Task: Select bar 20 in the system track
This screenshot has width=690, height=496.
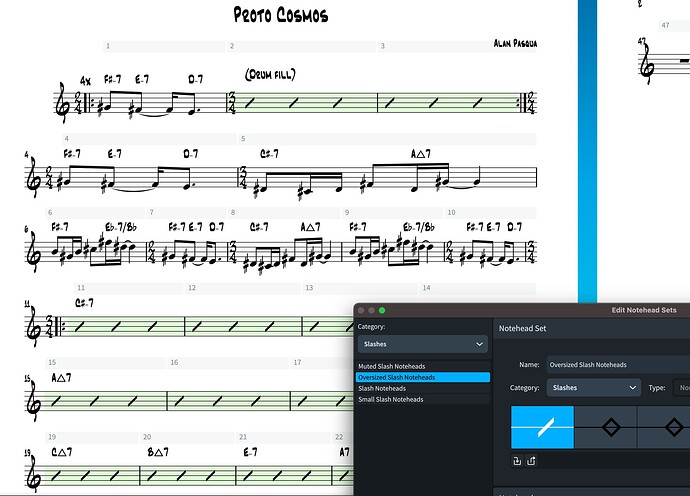Action: point(187,437)
